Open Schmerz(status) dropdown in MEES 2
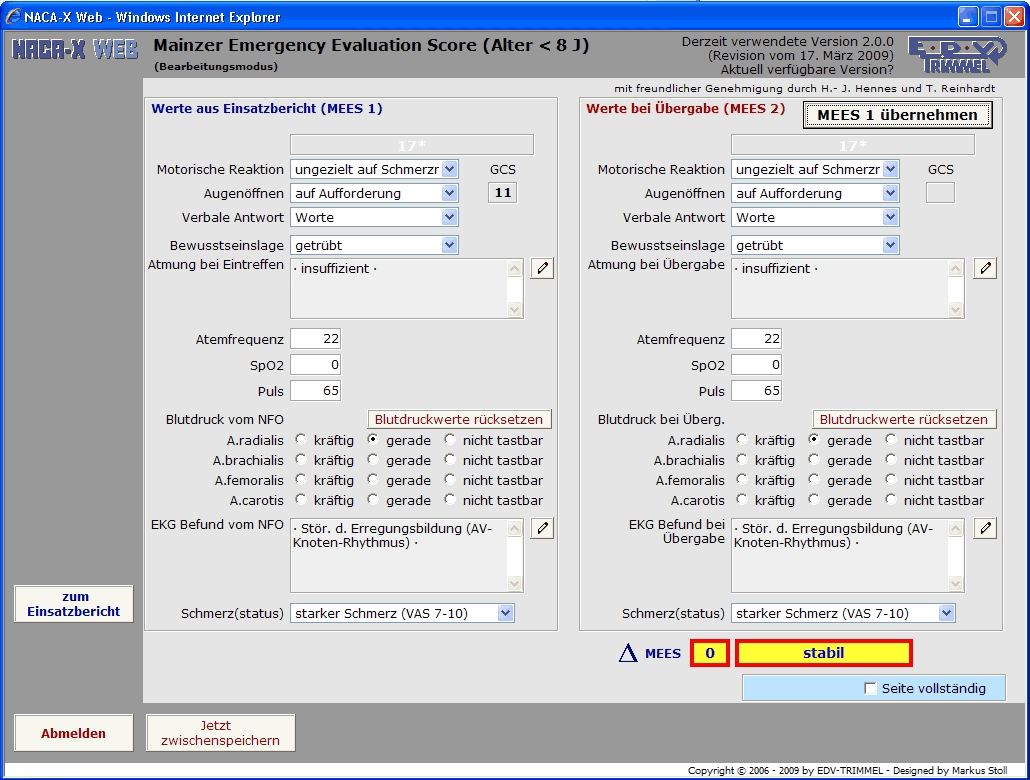Viewport: 1030px width, 780px height. (843, 613)
